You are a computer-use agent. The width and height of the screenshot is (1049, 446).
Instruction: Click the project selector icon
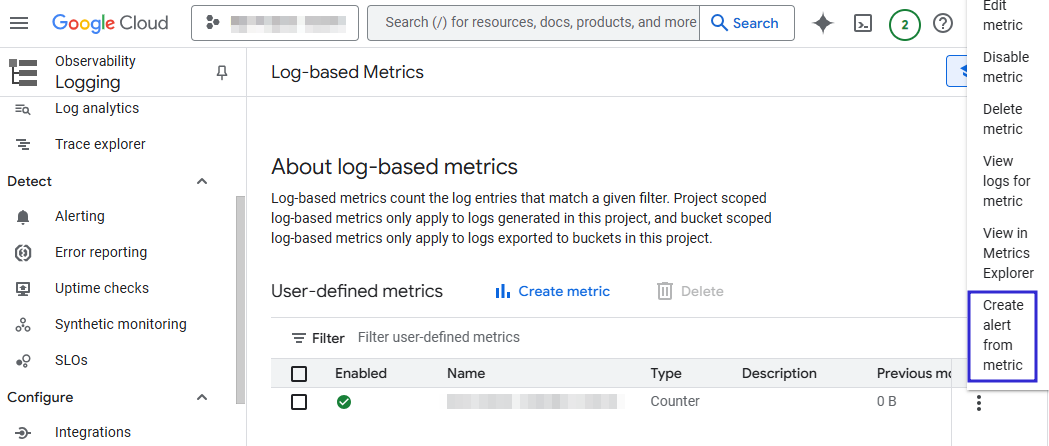[x=213, y=23]
